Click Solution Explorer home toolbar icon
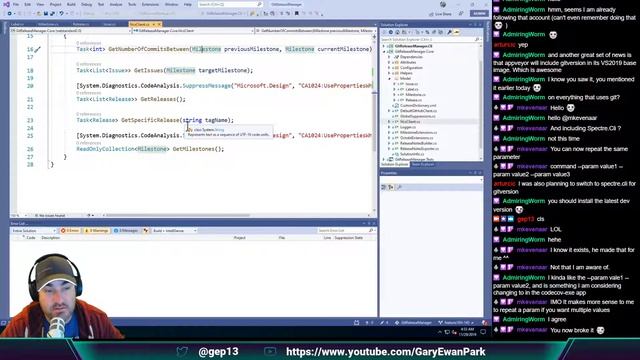640x360 pixels. coord(397,32)
